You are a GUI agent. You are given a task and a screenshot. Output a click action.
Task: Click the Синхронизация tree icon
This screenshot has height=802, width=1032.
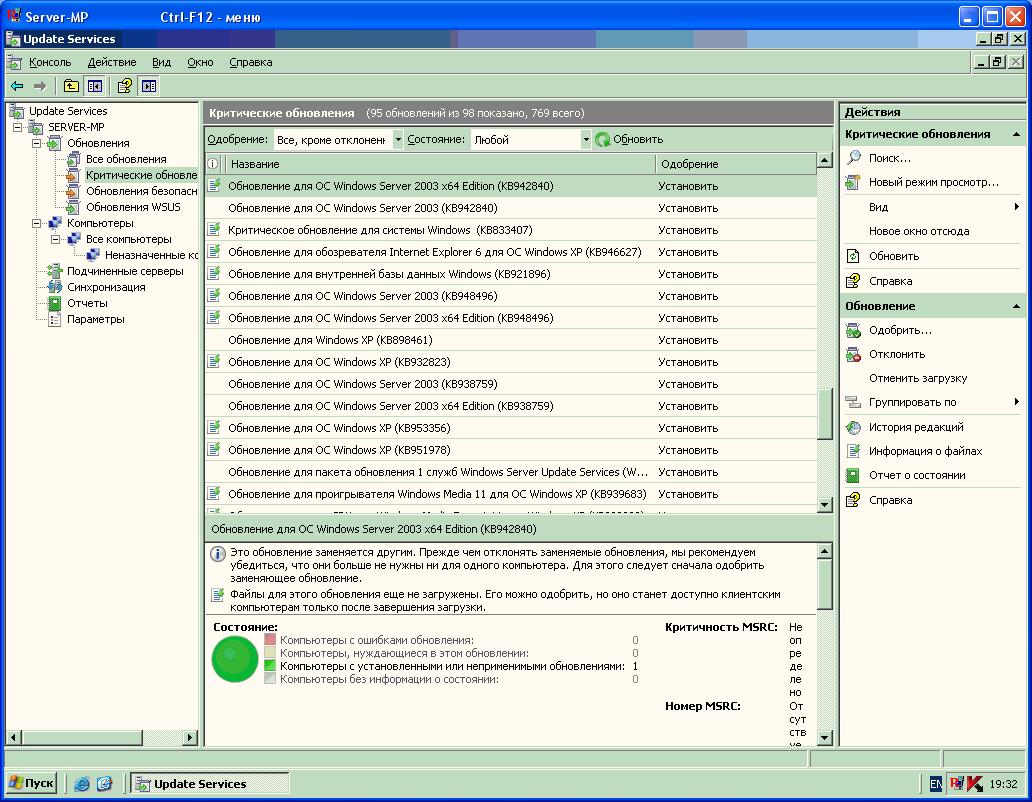click(55, 287)
